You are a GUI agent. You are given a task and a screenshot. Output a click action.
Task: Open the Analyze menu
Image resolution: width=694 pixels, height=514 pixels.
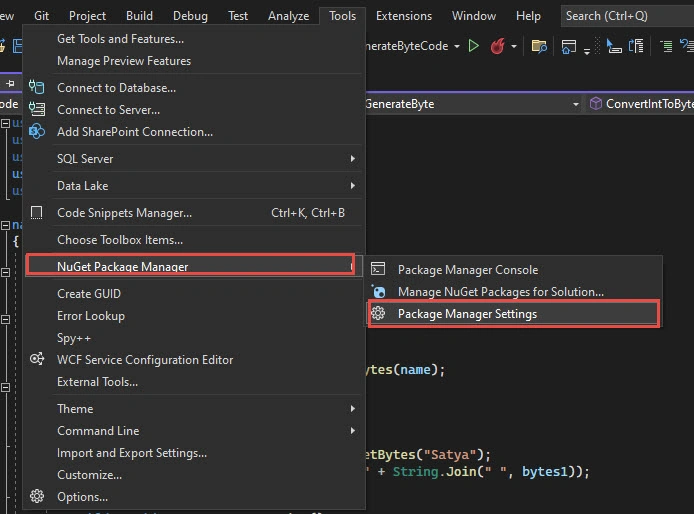[x=289, y=16]
